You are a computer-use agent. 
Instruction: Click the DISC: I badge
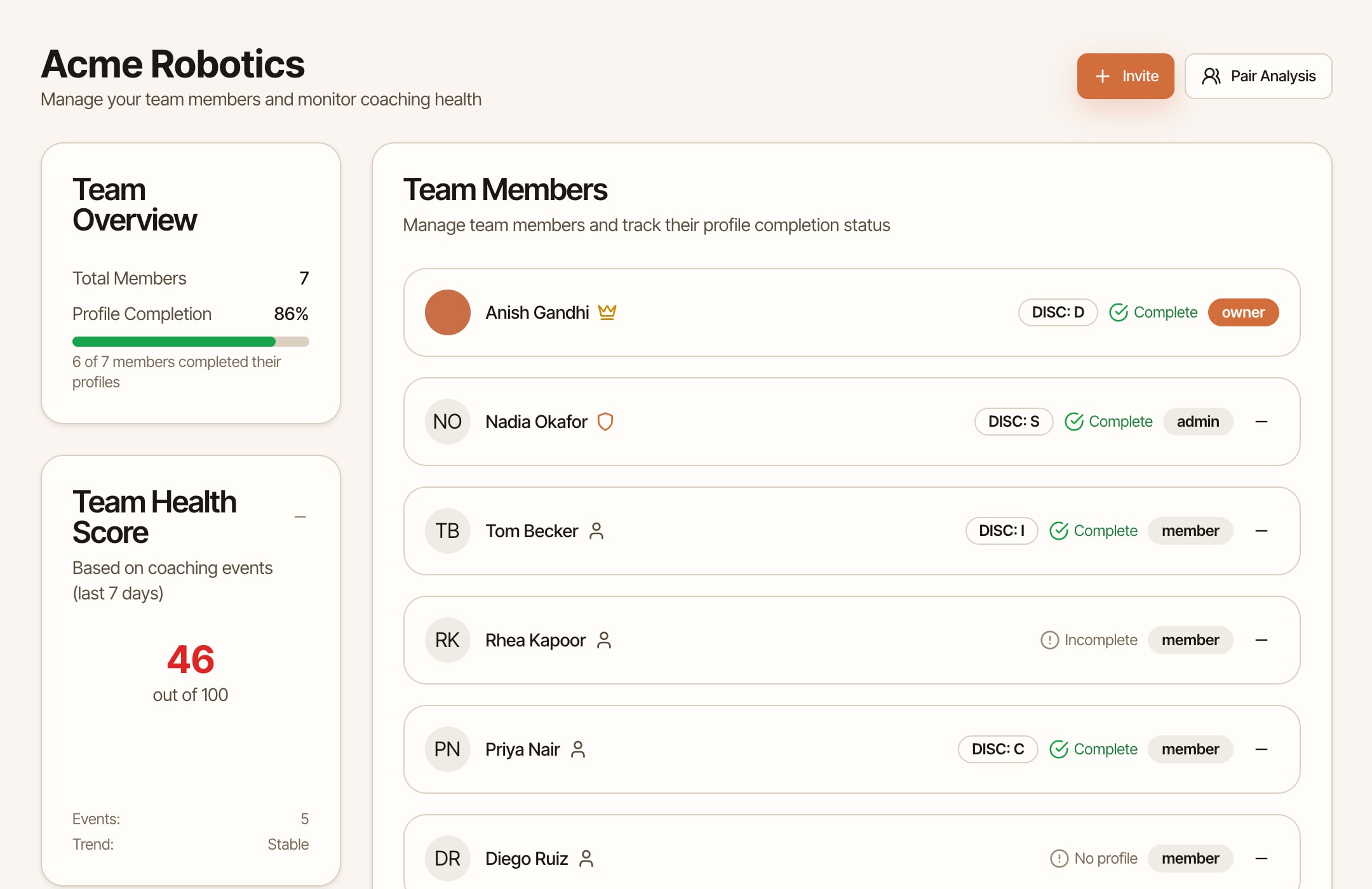(1002, 531)
